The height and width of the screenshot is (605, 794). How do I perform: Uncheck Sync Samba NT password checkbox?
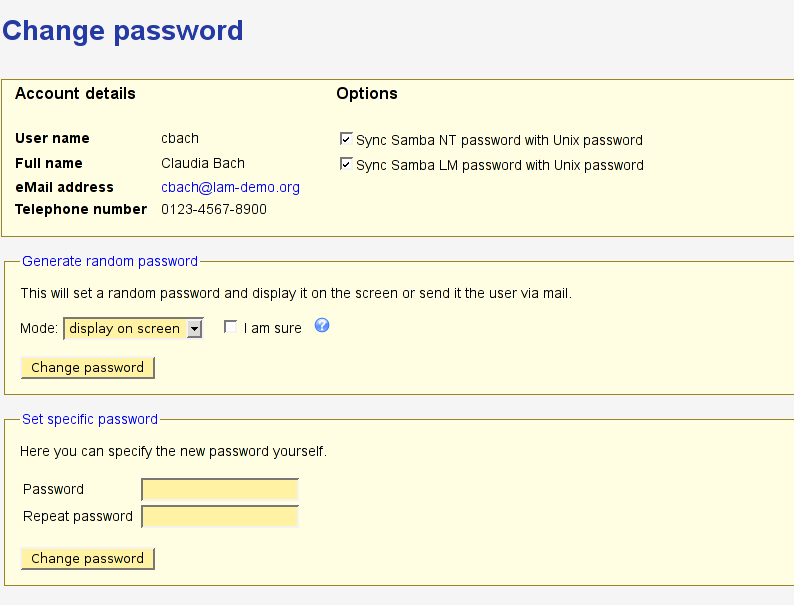pyautogui.click(x=347, y=139)
